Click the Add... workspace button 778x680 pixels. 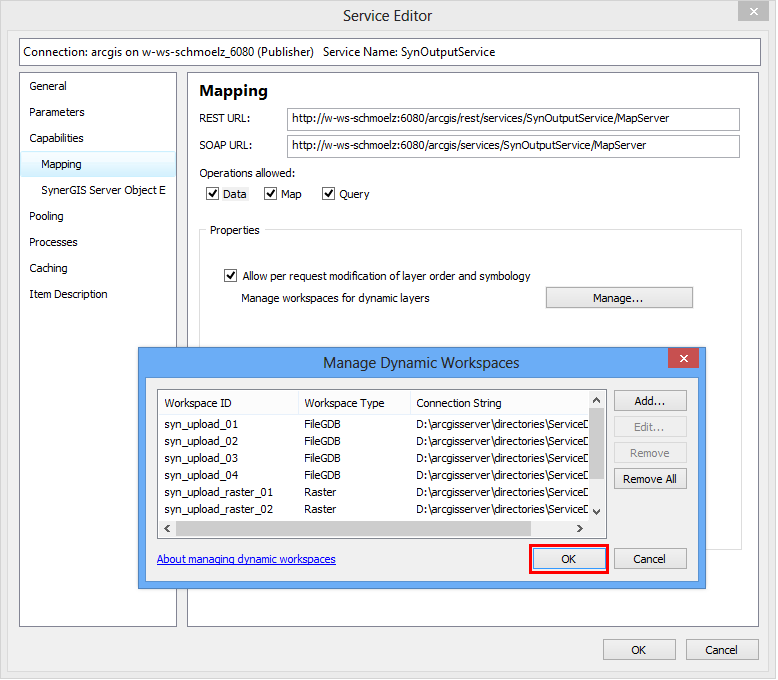pos(650,401)
